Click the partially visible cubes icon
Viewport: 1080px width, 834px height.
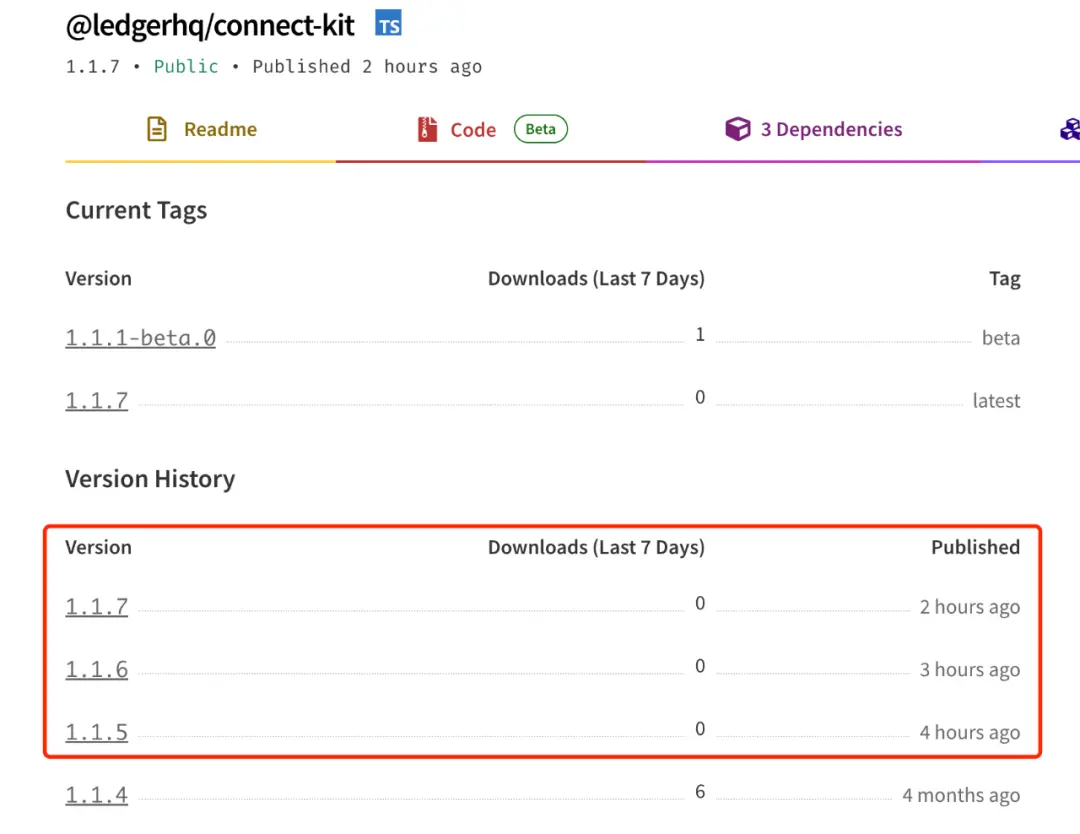tap(1069, 129)
